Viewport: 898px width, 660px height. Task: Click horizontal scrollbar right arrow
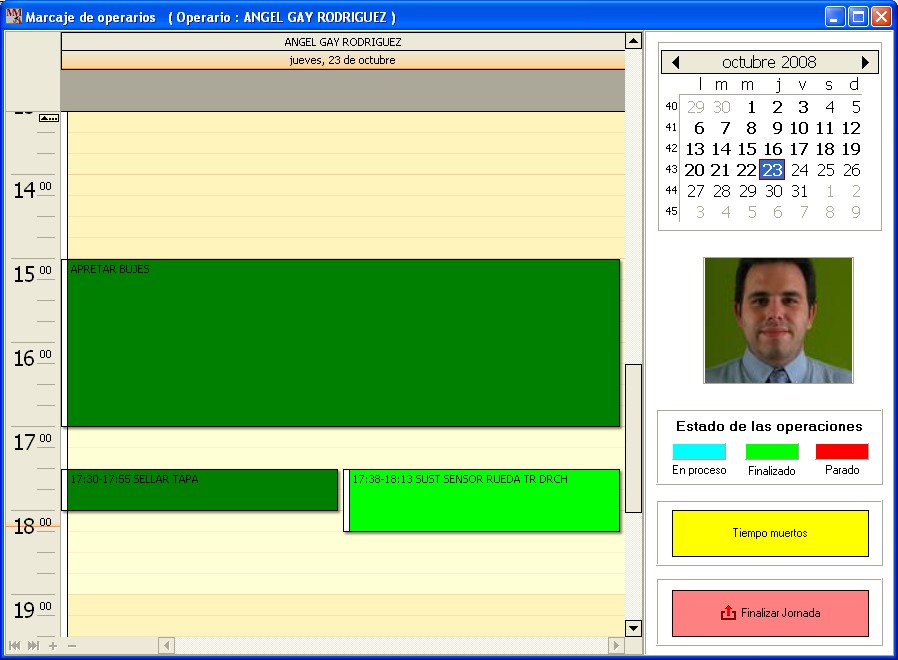click(616, 646)
